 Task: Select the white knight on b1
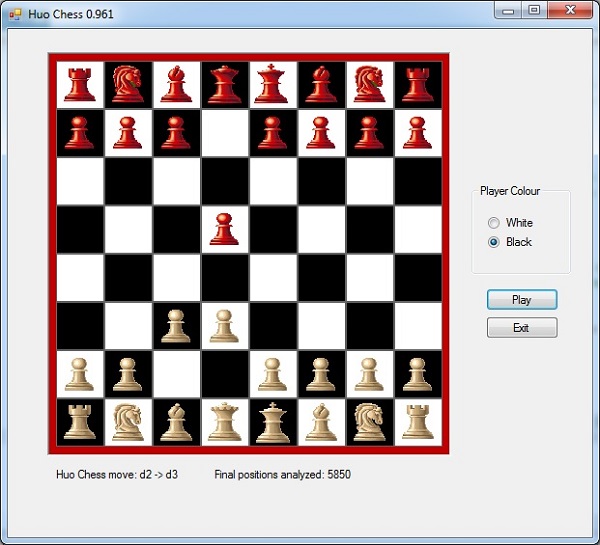128,422
